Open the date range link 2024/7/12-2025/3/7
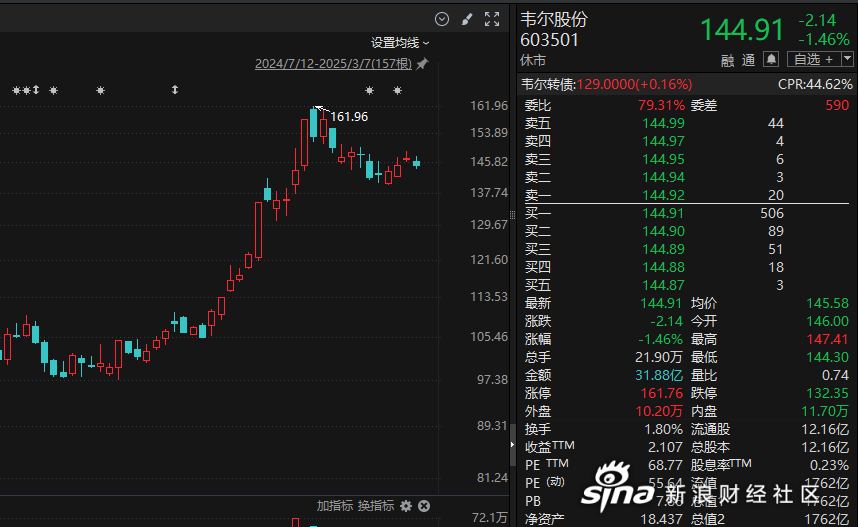858x527 pixels. 333,64
